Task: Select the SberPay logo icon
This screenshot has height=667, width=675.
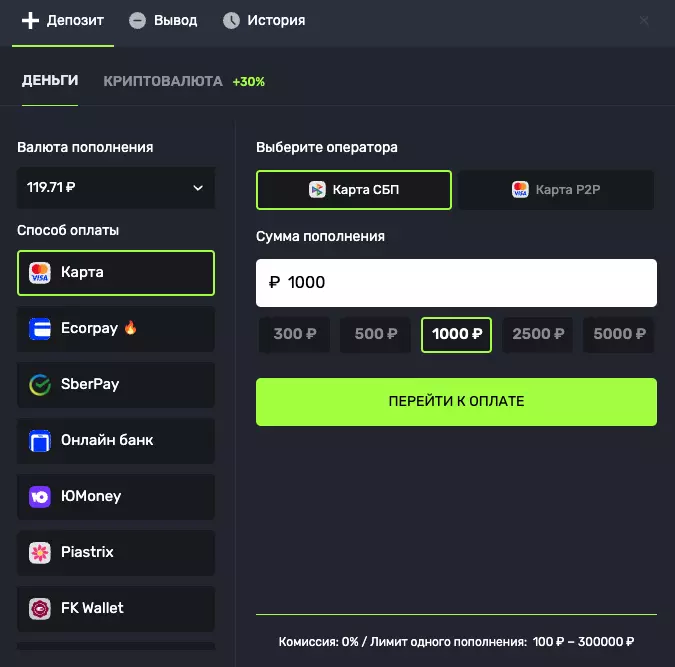Action: [40, 384]
